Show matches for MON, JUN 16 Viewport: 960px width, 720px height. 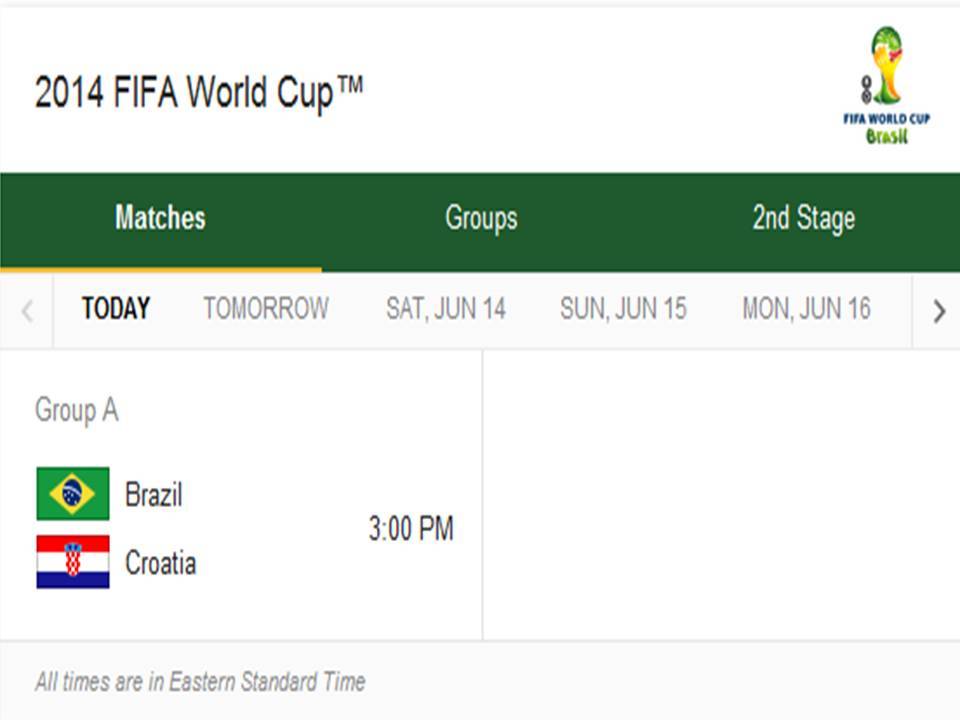point(806,309)
